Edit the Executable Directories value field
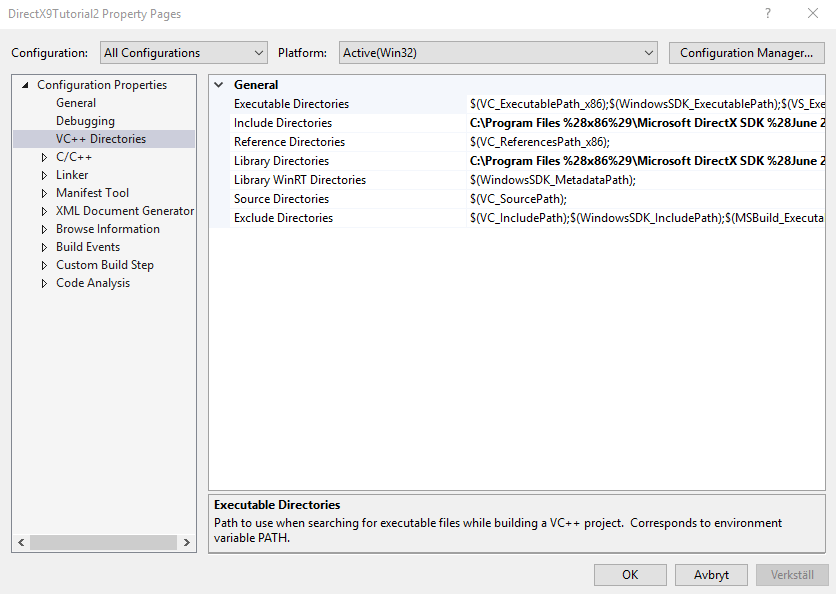 pos(646,104)
